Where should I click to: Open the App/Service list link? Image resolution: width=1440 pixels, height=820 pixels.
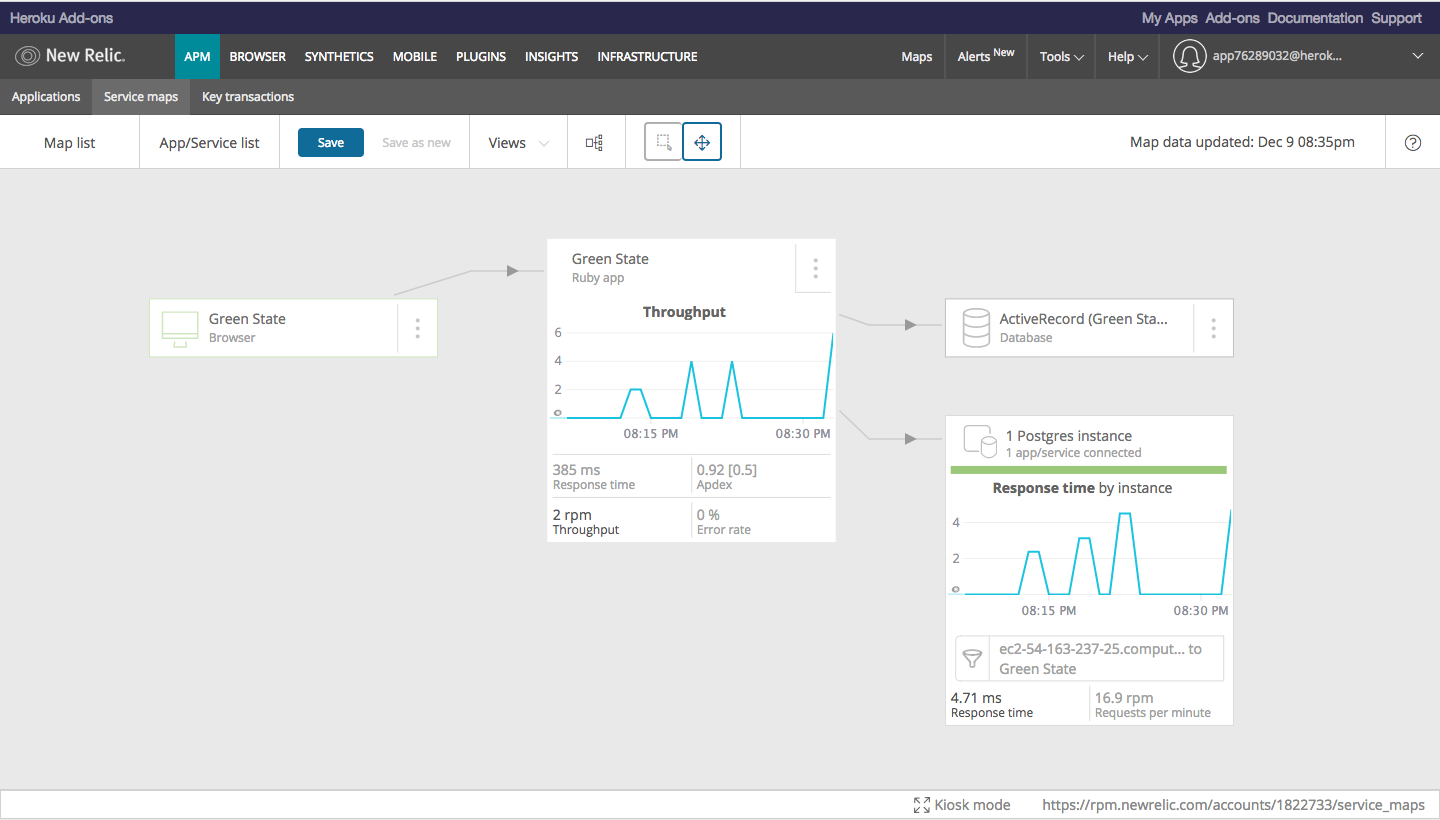pos(209,143)
